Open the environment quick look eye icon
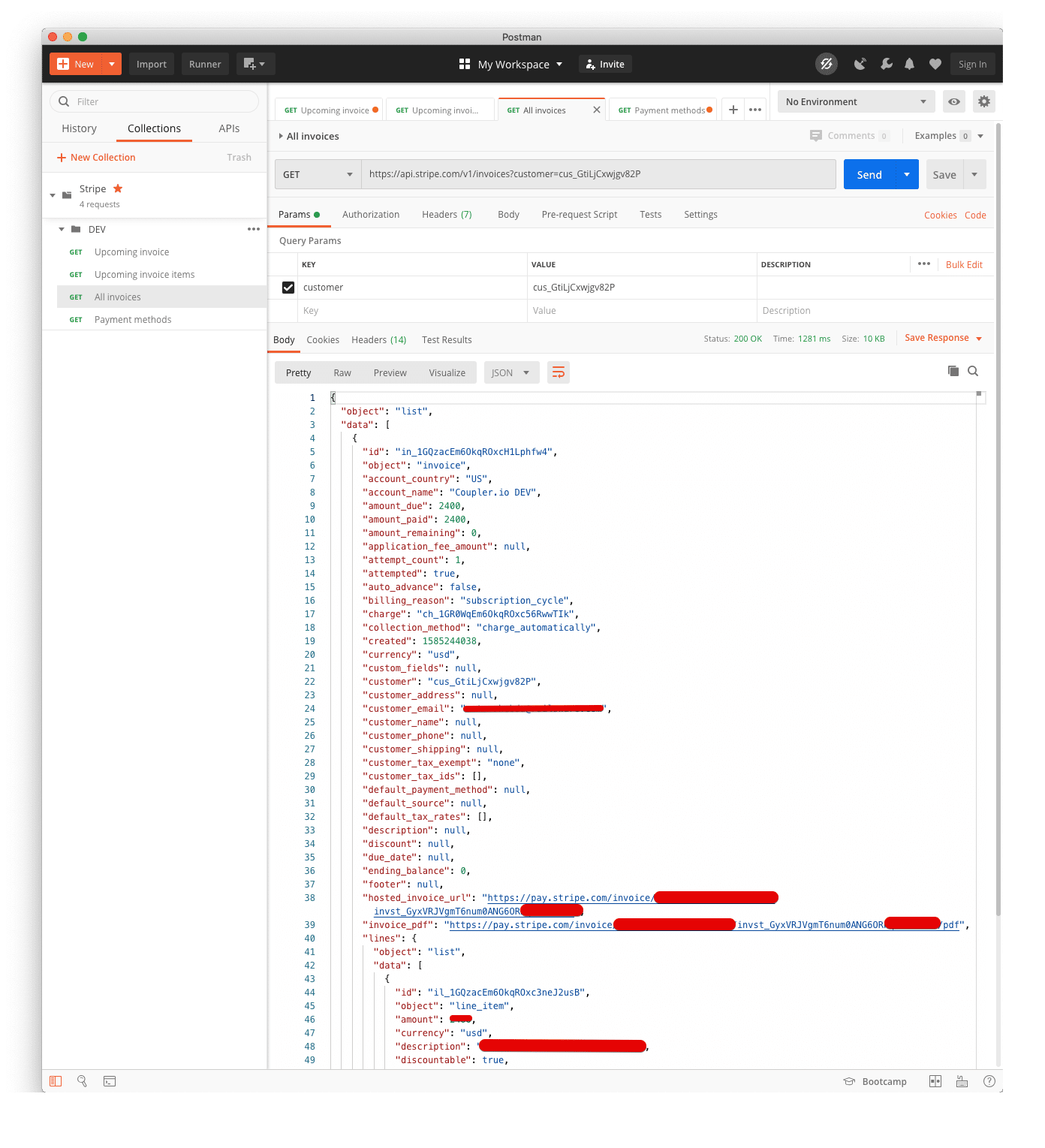This screenshot has width=1045, height=1148. click(x=953, y=101)
